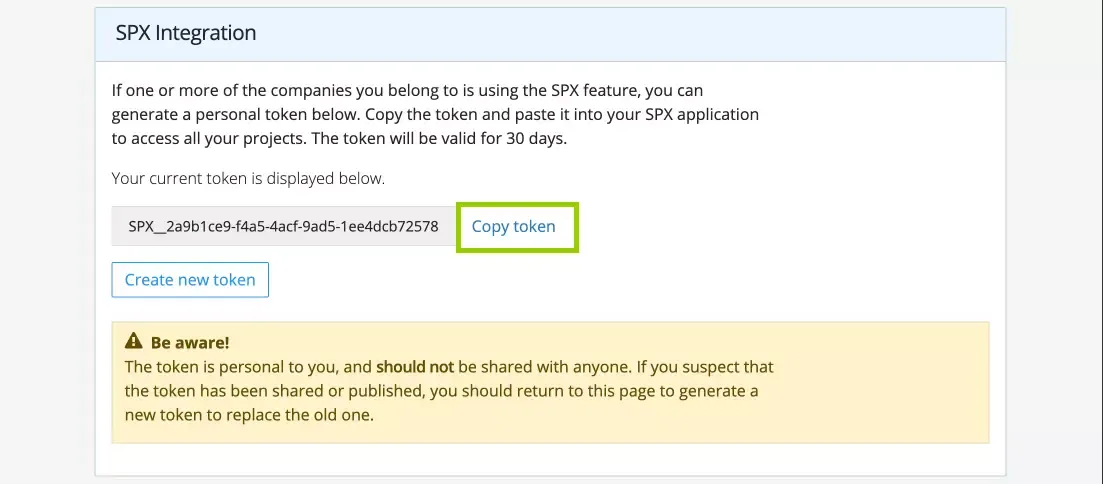This screenshot has width=1103, height=484.
Task: Click the 'should not' bold warning text
Action: click(415, 367)
